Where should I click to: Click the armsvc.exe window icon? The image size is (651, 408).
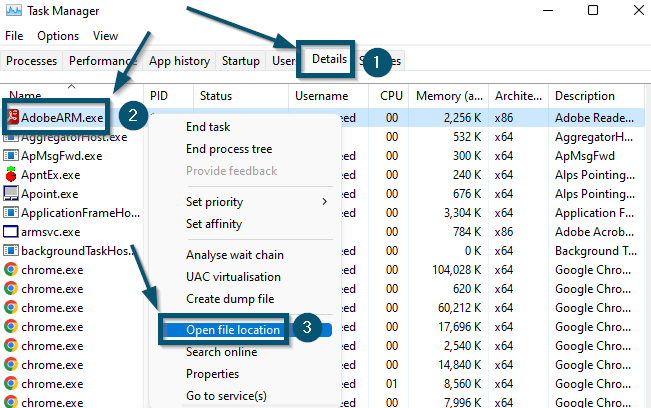click(11, 232)
